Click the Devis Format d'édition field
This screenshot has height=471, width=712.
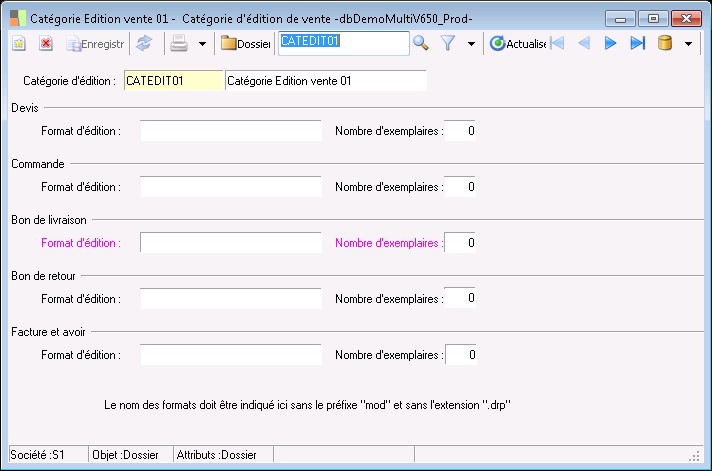231,131
